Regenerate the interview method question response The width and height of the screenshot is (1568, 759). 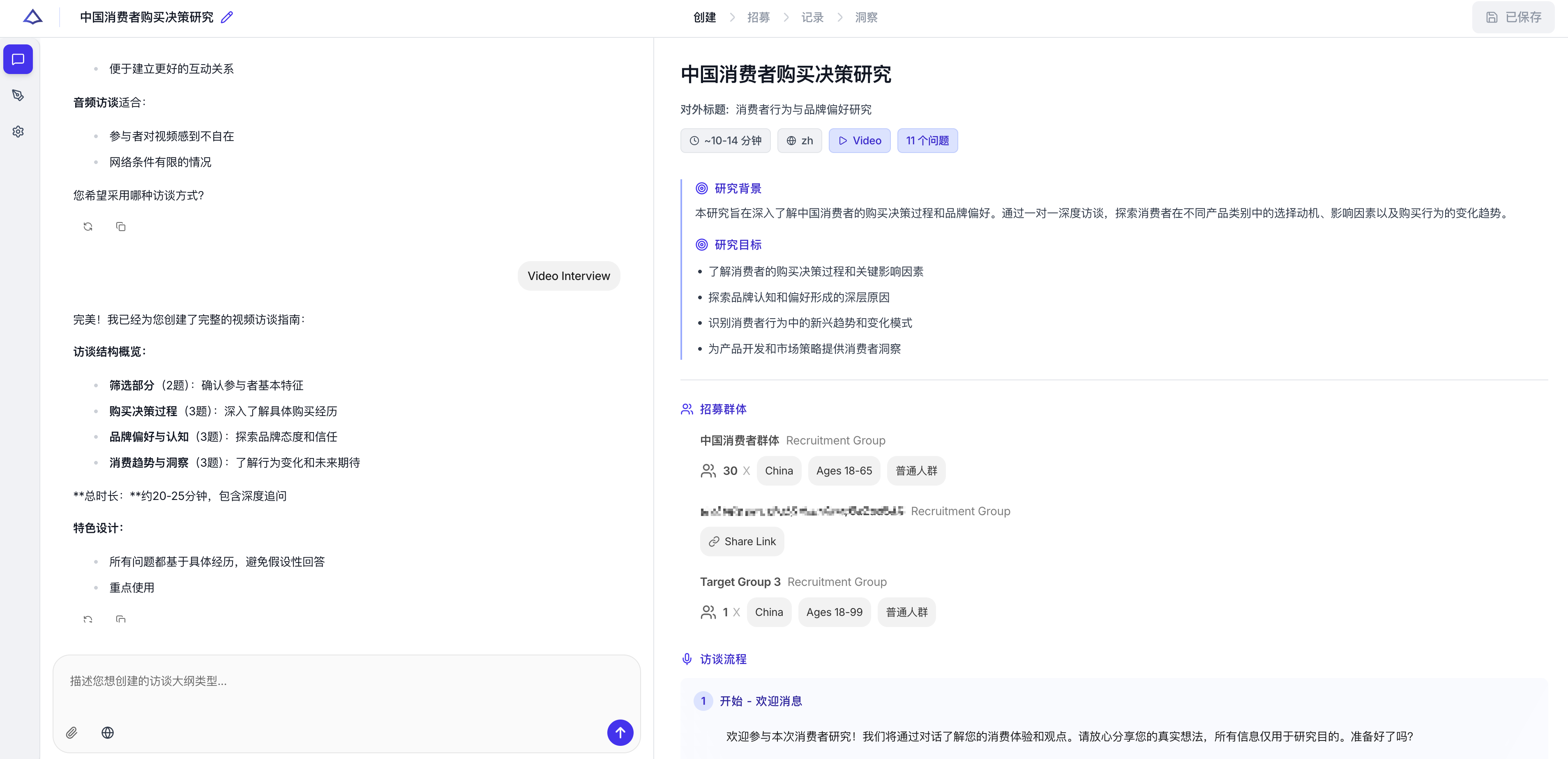pyautogui.click(x=88, y=227)
